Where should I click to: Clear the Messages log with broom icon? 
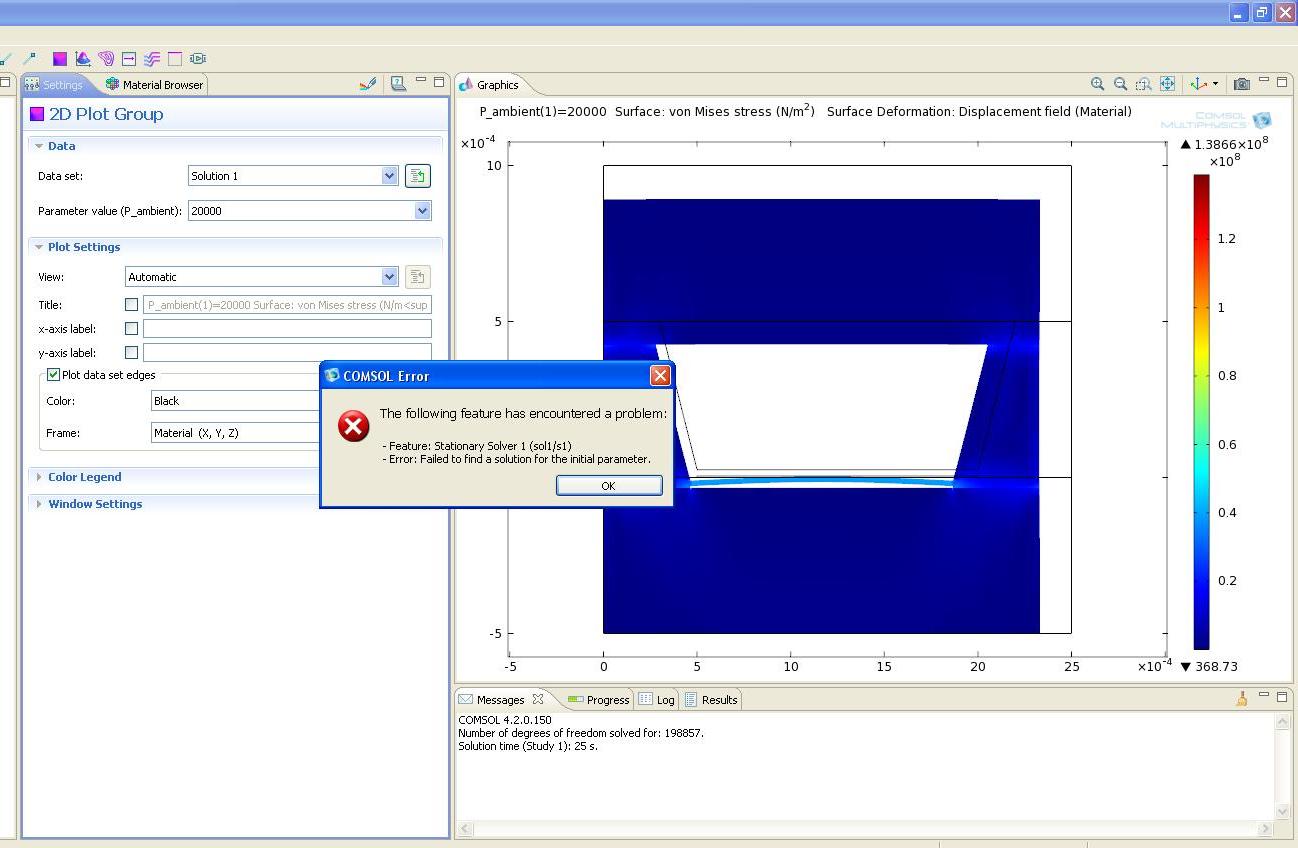[x=1241, y=700]
